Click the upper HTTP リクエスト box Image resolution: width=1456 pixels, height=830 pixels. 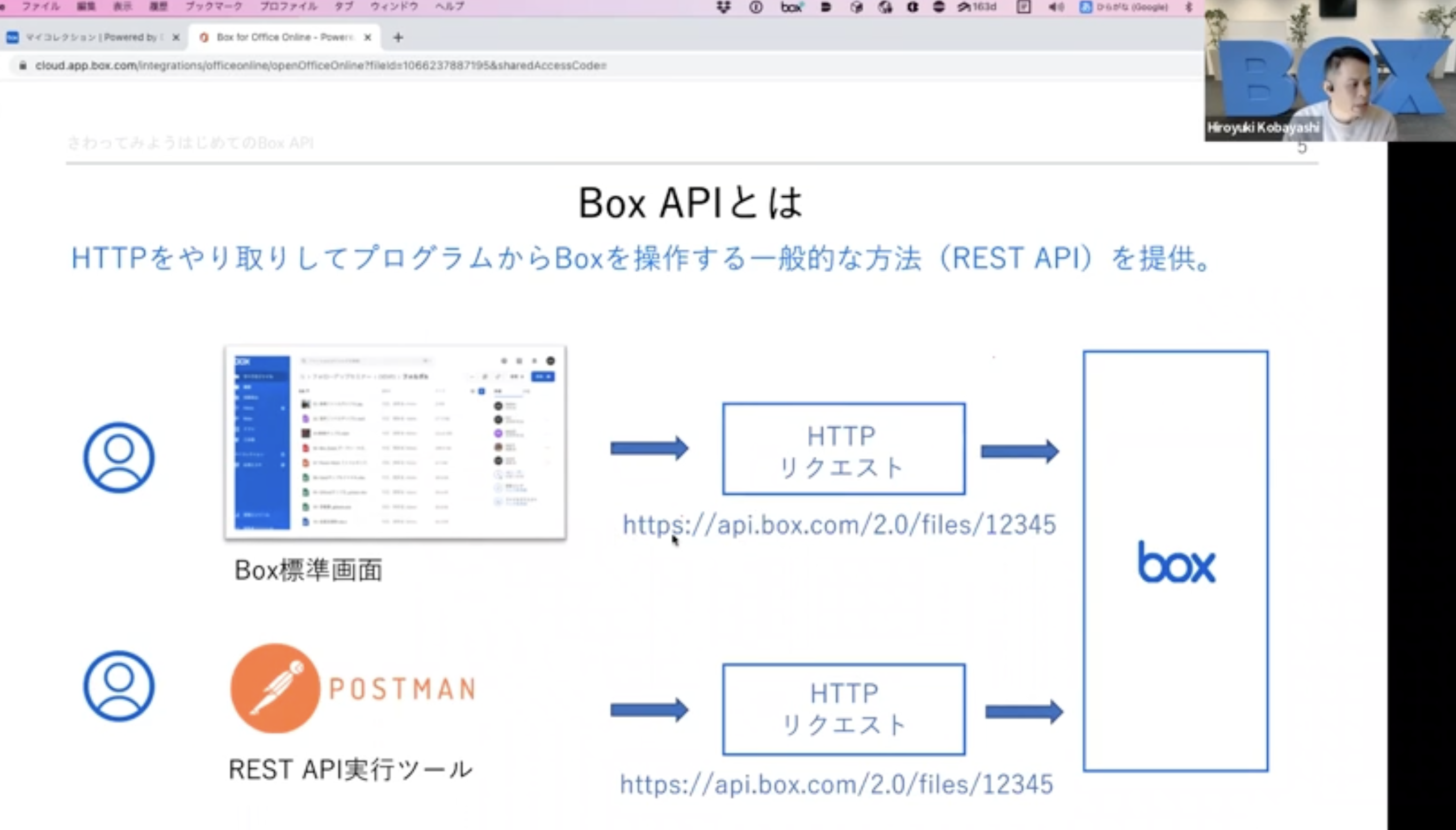(843, 449)
